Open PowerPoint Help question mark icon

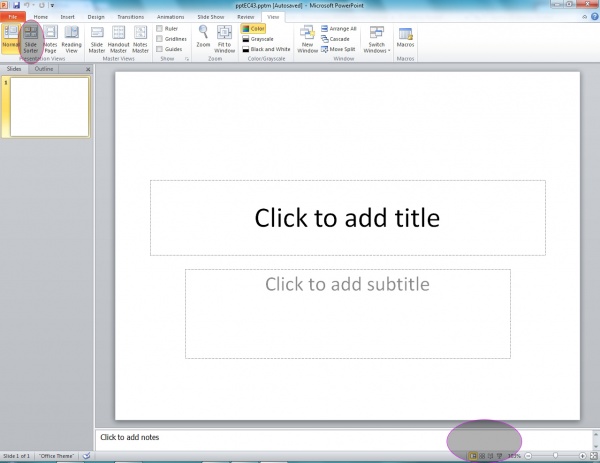(x=595, y=16)
